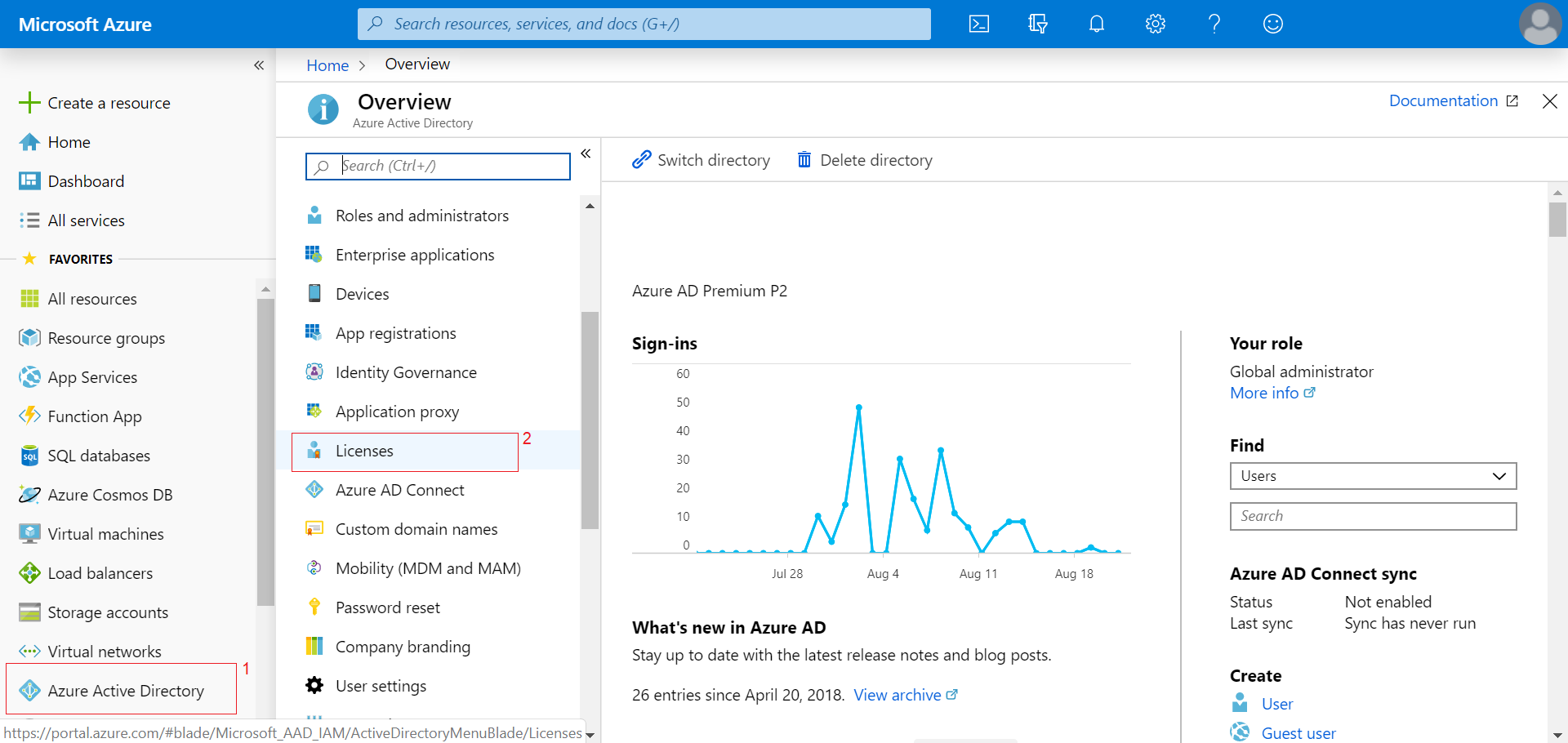Viewport: 1568px width, 743px height.
Task: Click the Switch directory button
Action: (x=702, y=160)
